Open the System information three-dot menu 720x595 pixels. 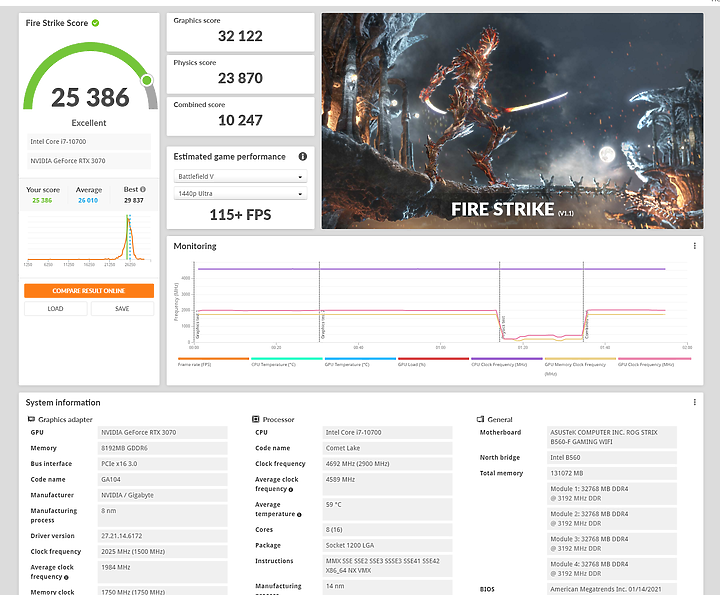point(694,402)
